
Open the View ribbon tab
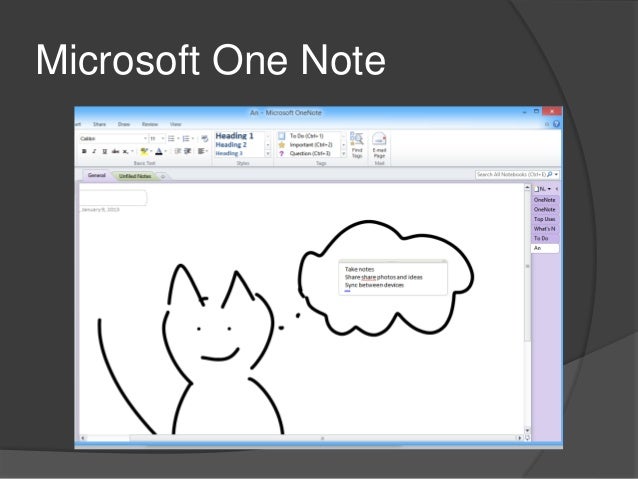click(x=175, y=124)
